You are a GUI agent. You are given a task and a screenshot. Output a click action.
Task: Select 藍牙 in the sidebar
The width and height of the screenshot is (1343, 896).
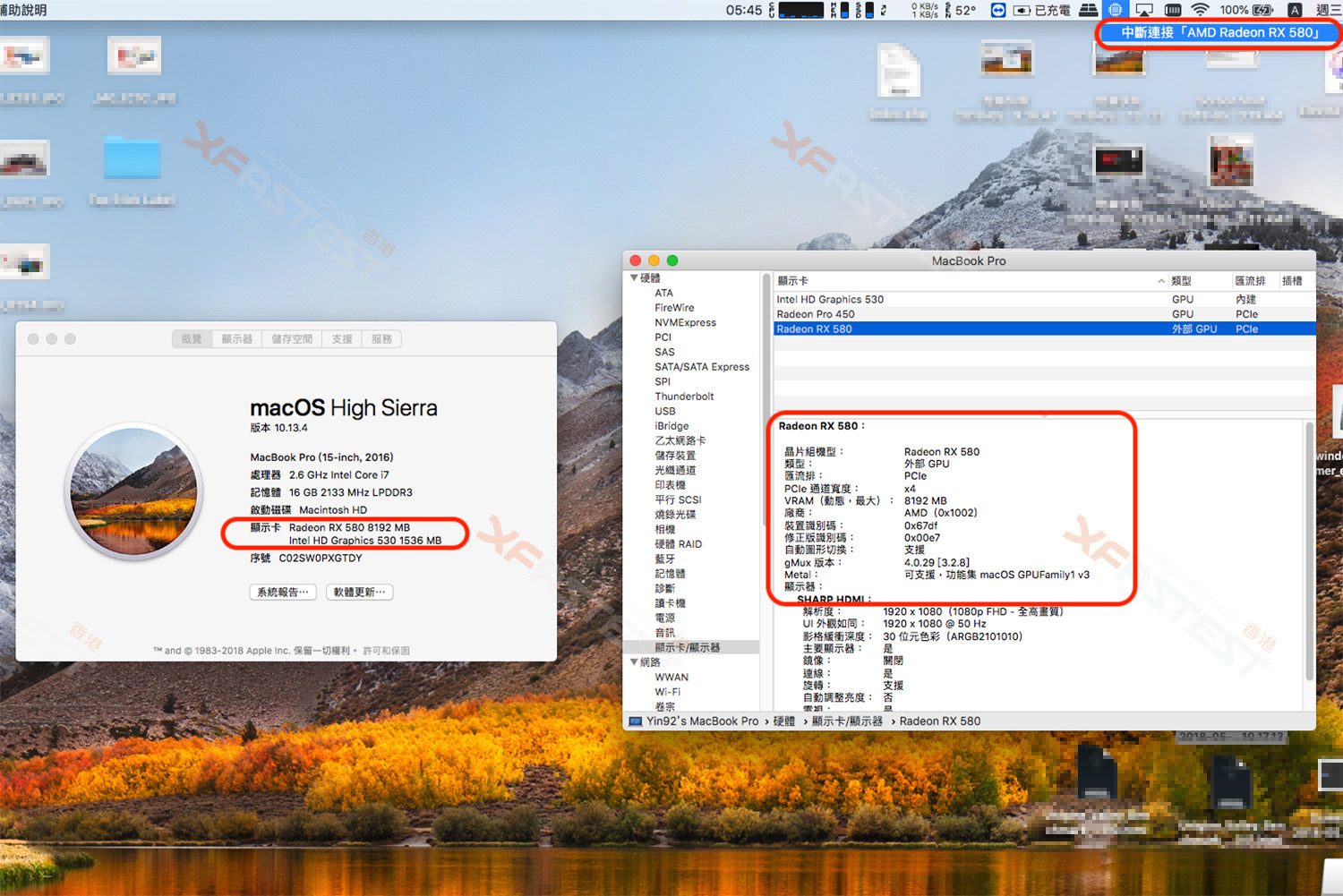click(x=664, y=559)
